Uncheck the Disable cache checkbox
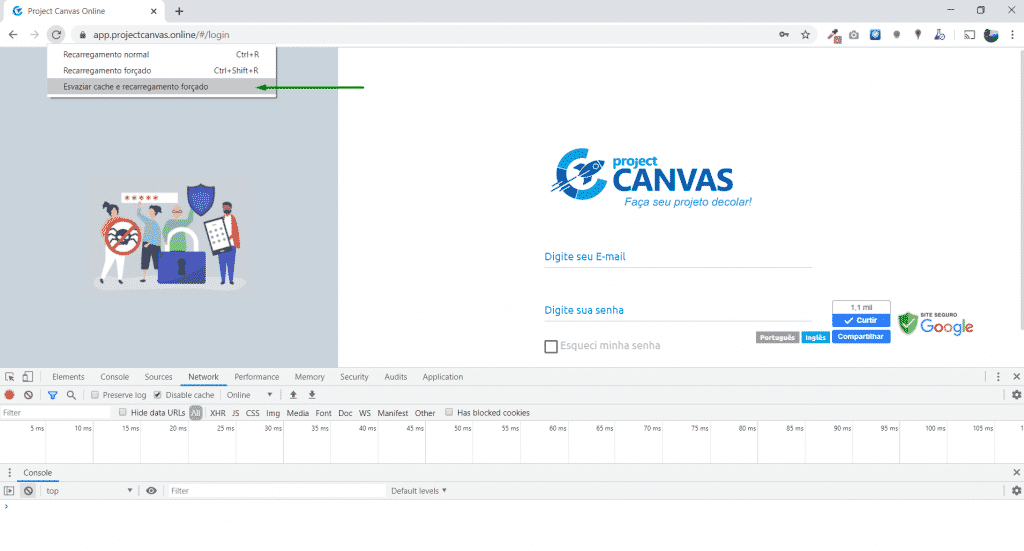1024x551 pixels. (x=157, y=395)
